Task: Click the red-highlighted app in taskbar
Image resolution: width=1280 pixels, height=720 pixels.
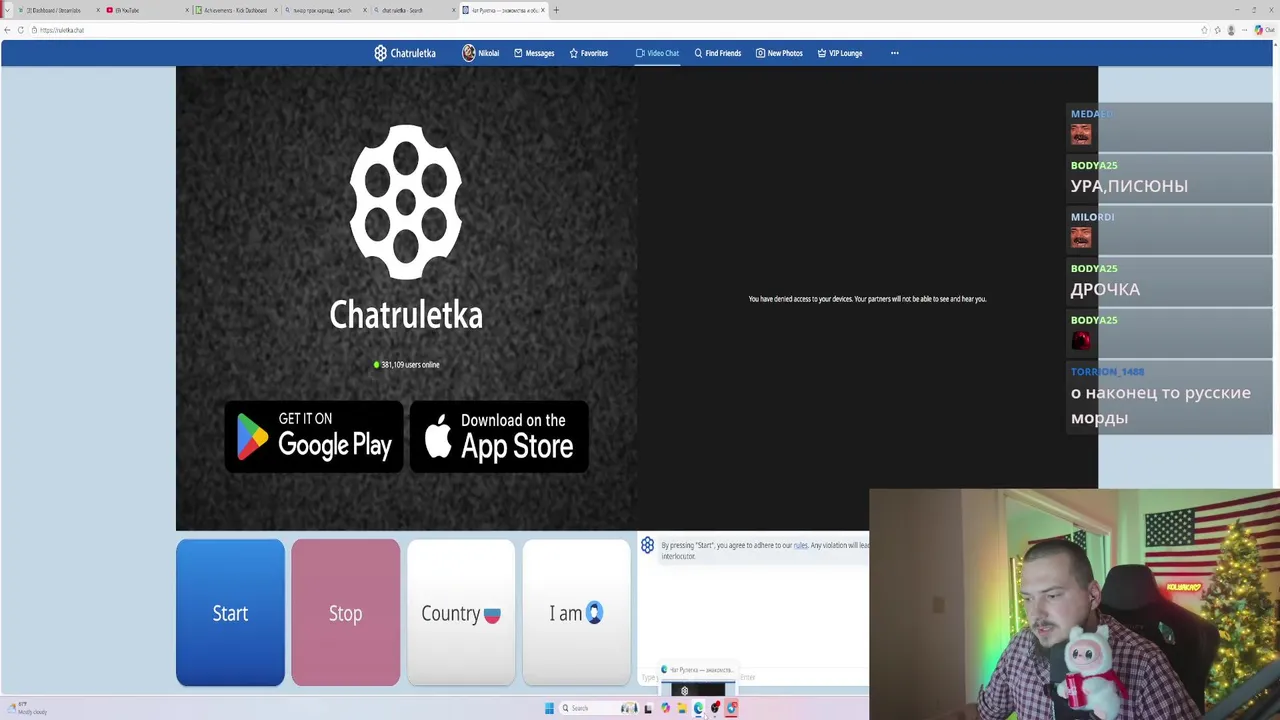Action: [x=732, y=708]
